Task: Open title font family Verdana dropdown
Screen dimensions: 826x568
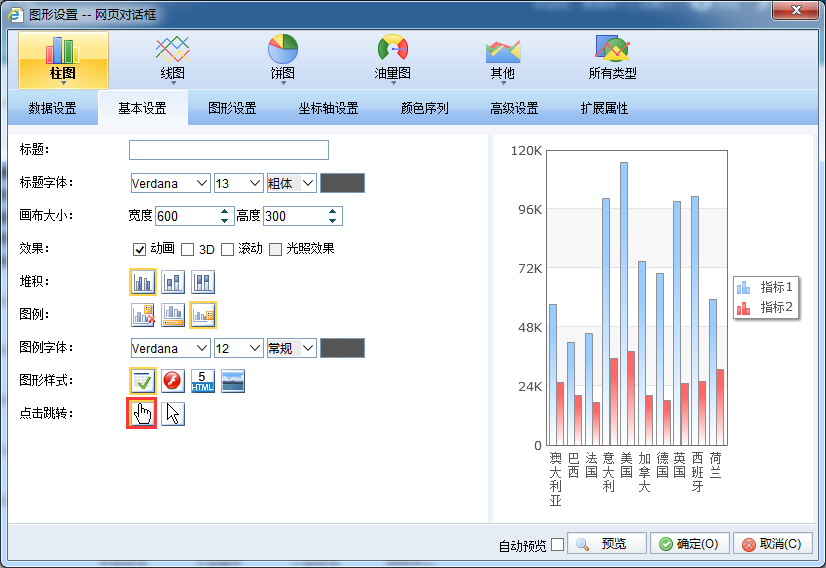Action: click(x=170, y=183)
